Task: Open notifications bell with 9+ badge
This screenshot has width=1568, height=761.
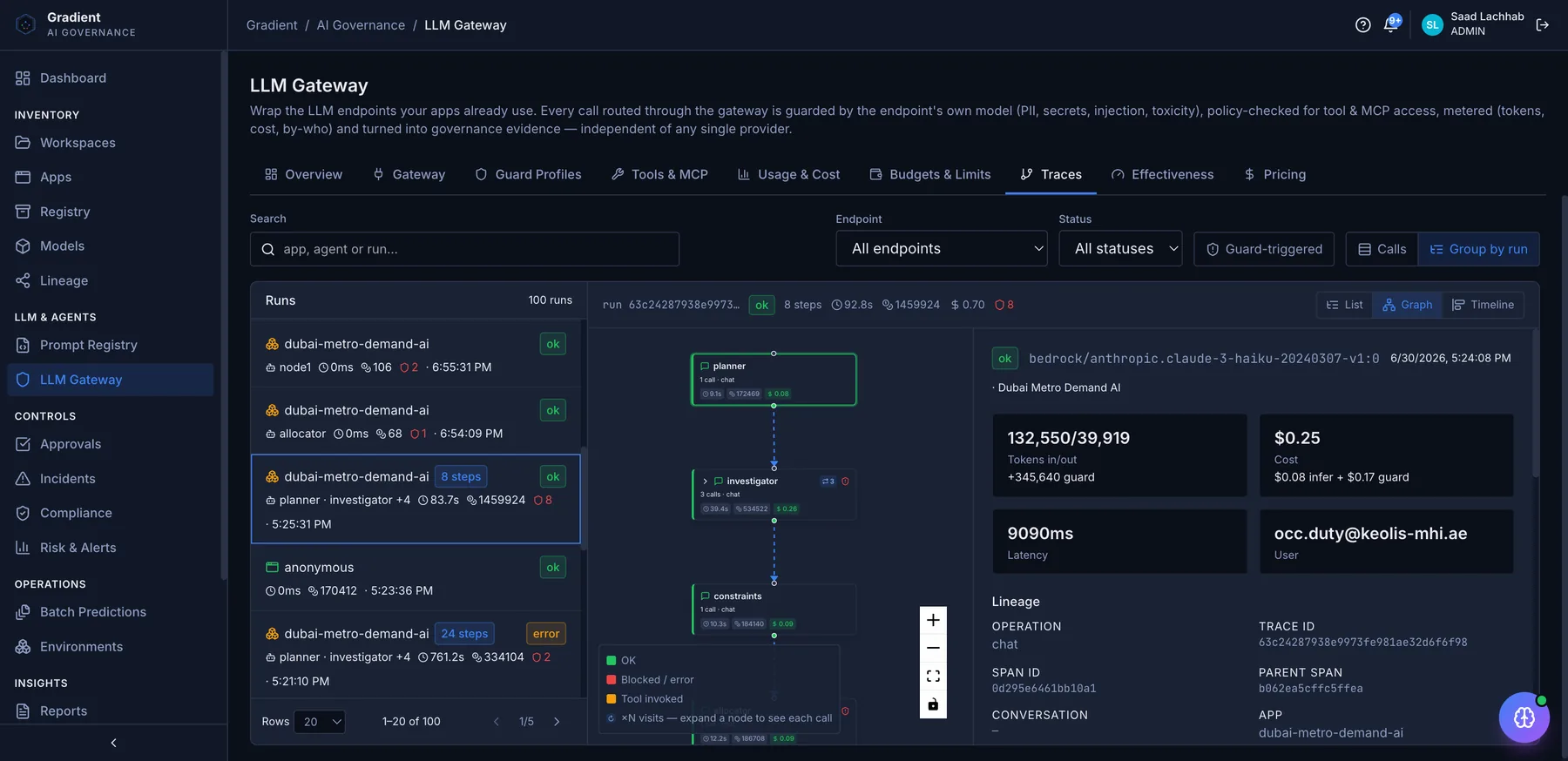Action: (x=1392, y=24)
